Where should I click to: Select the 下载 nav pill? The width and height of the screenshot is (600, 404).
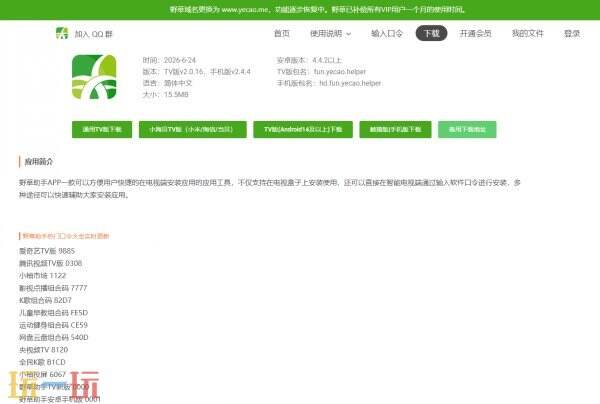tap(431, 33)
